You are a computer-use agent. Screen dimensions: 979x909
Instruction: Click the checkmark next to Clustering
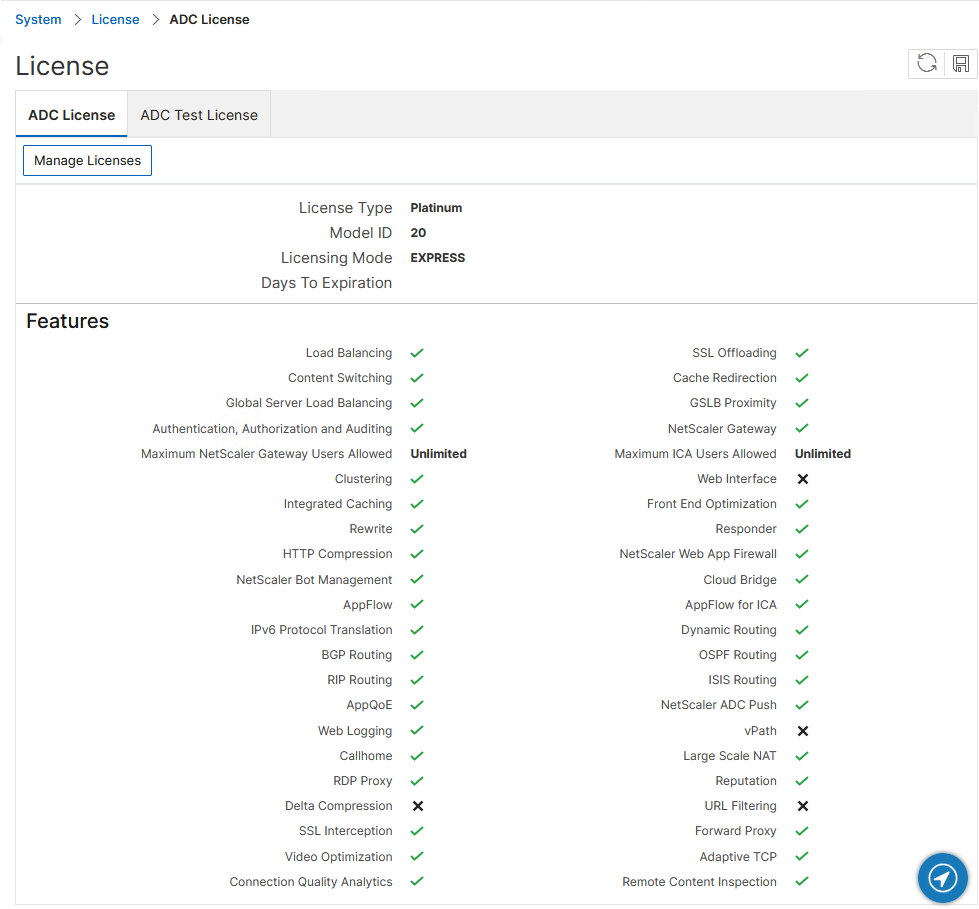(x=417, y=478)
